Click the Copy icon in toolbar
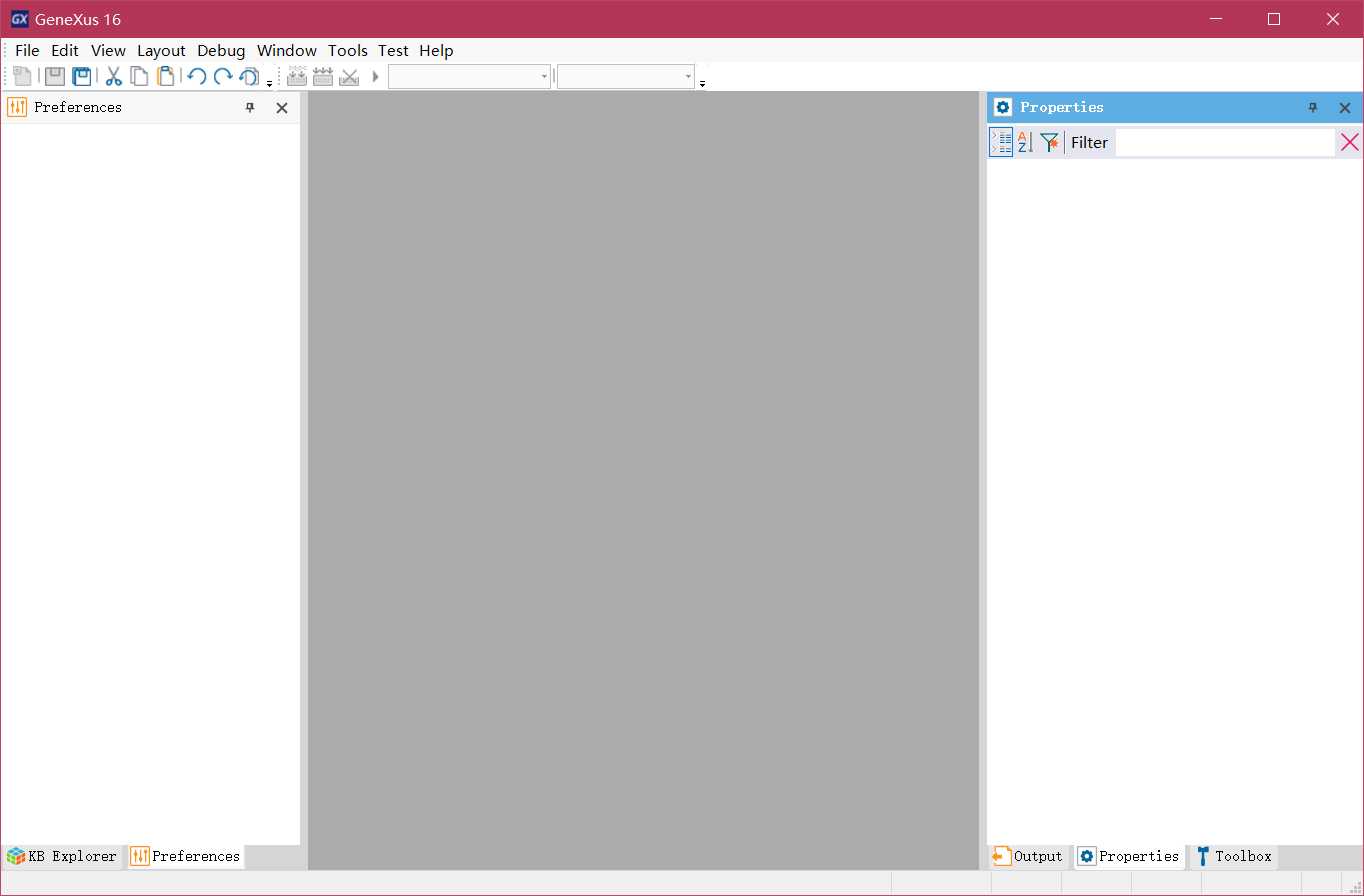This screenshot has width=1364, height=896. (x=140, y=76)
